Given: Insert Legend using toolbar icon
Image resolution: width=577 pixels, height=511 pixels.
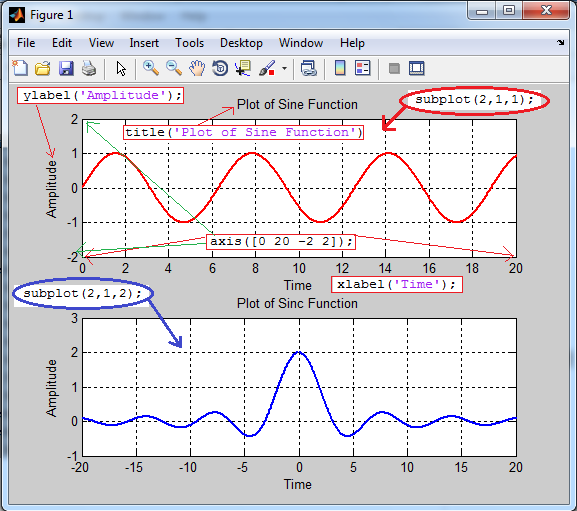Looking at the screenshot, I should coord(363,68).
